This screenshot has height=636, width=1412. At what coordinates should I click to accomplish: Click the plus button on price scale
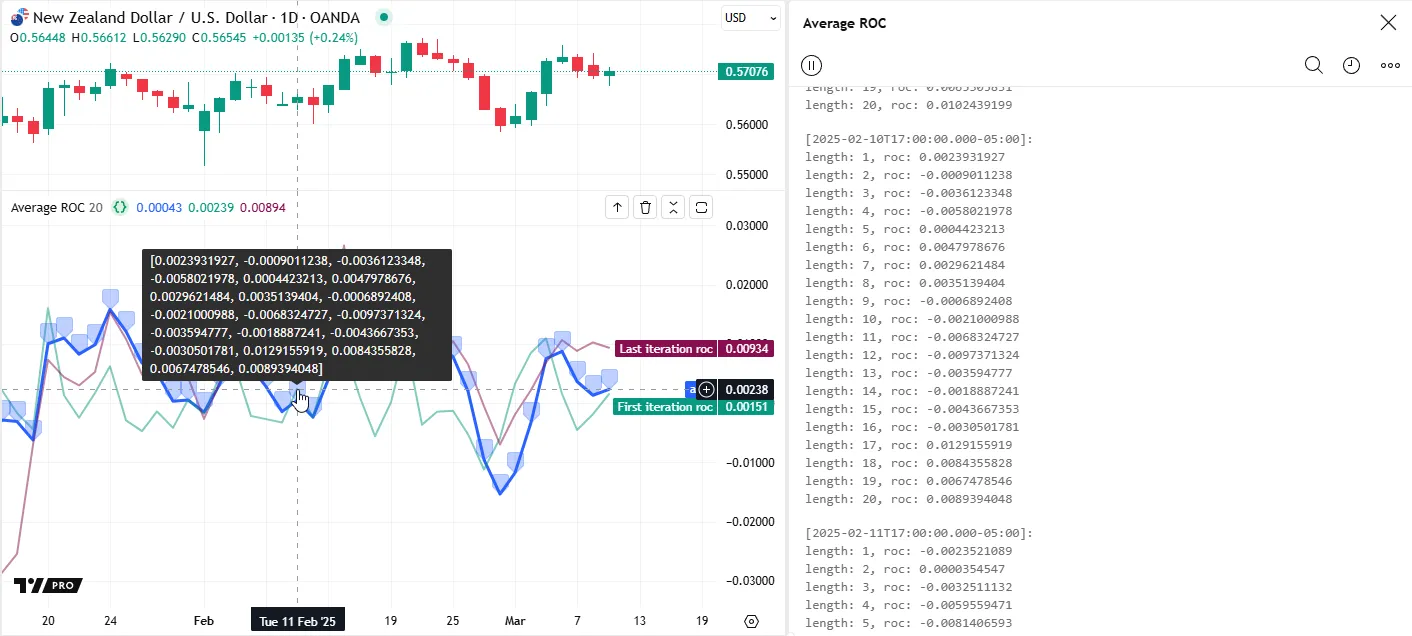[706, 389]
